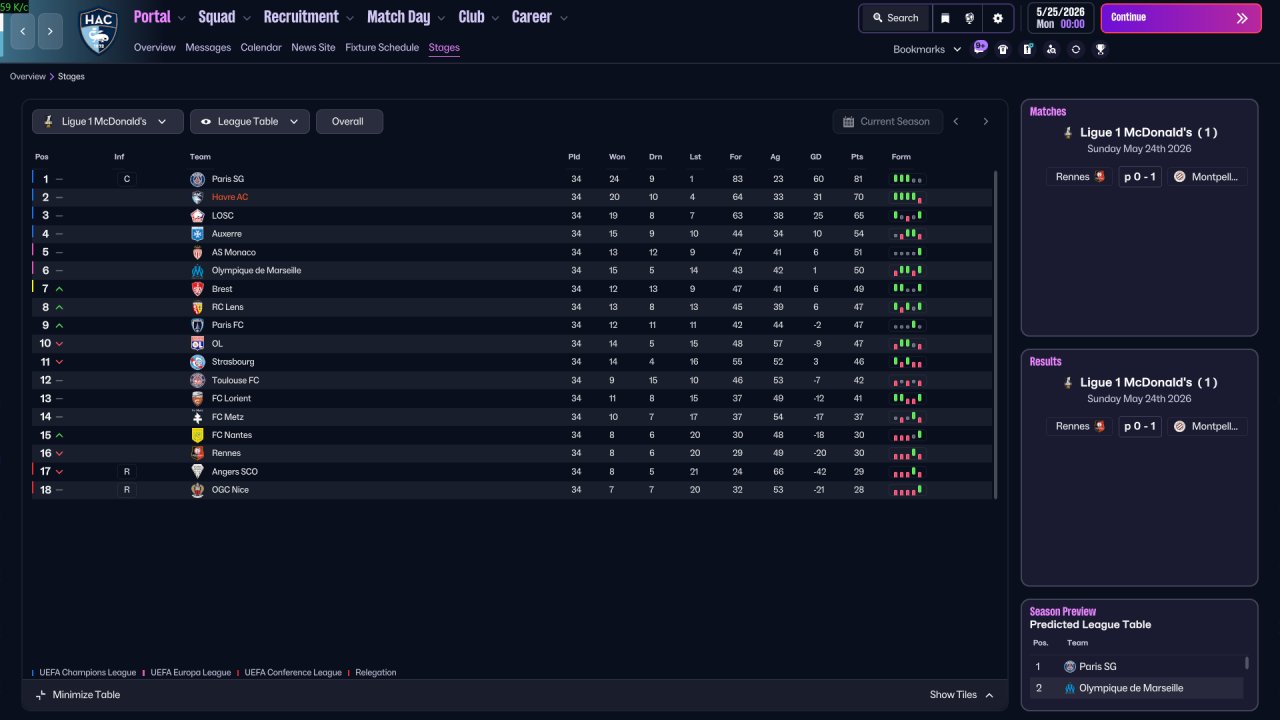Click Paris SG crest in league table
Viewport: 1280px width, 720px height.
click(198, 179)
